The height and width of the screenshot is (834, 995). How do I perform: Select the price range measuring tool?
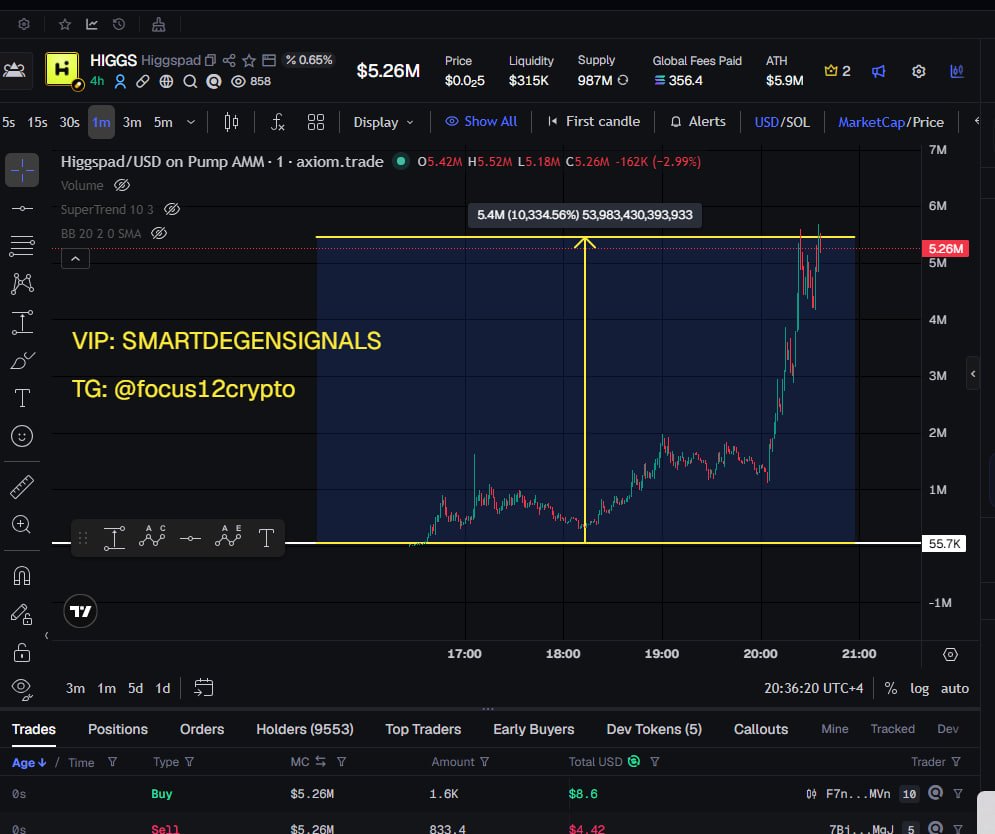[x=22, y=322]
